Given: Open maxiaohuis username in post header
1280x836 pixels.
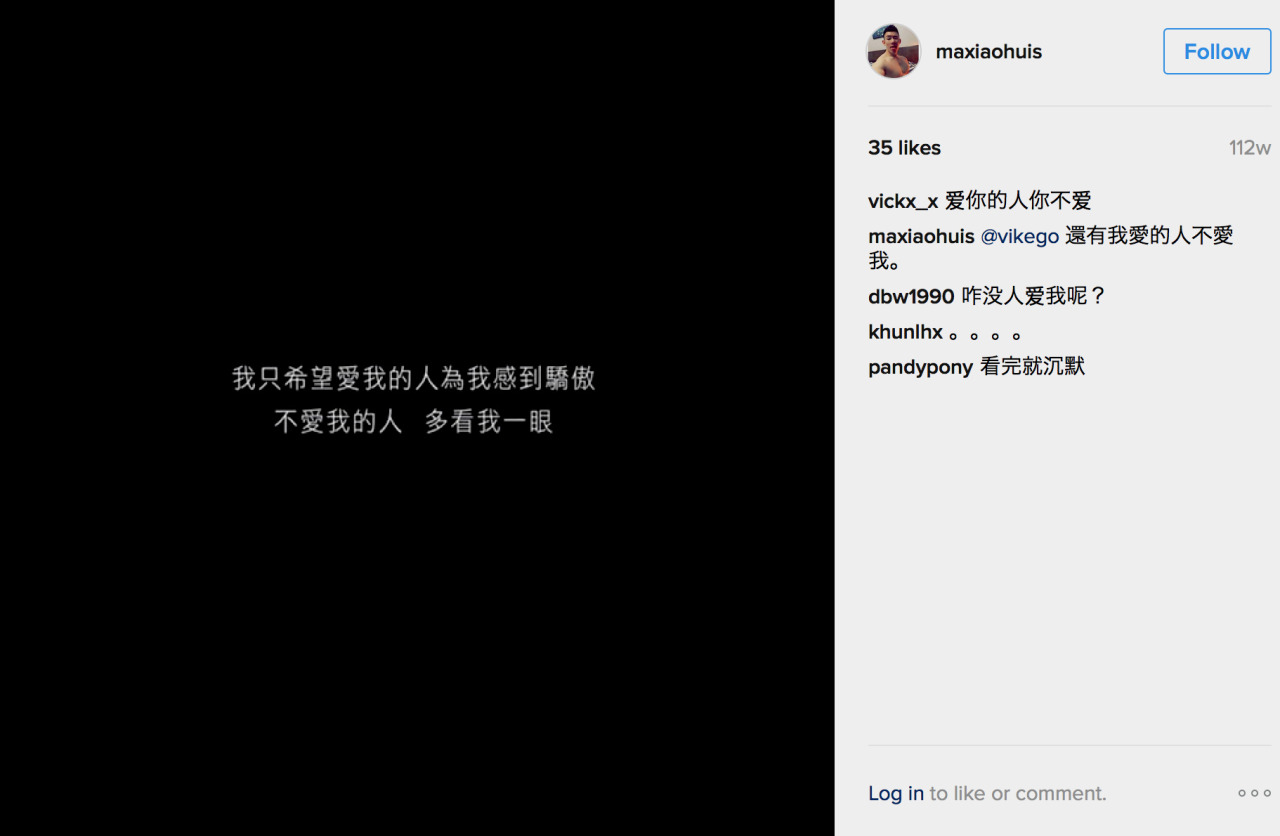Looking at the screenshot, I should pyautogui.click(x=988, y=52).
